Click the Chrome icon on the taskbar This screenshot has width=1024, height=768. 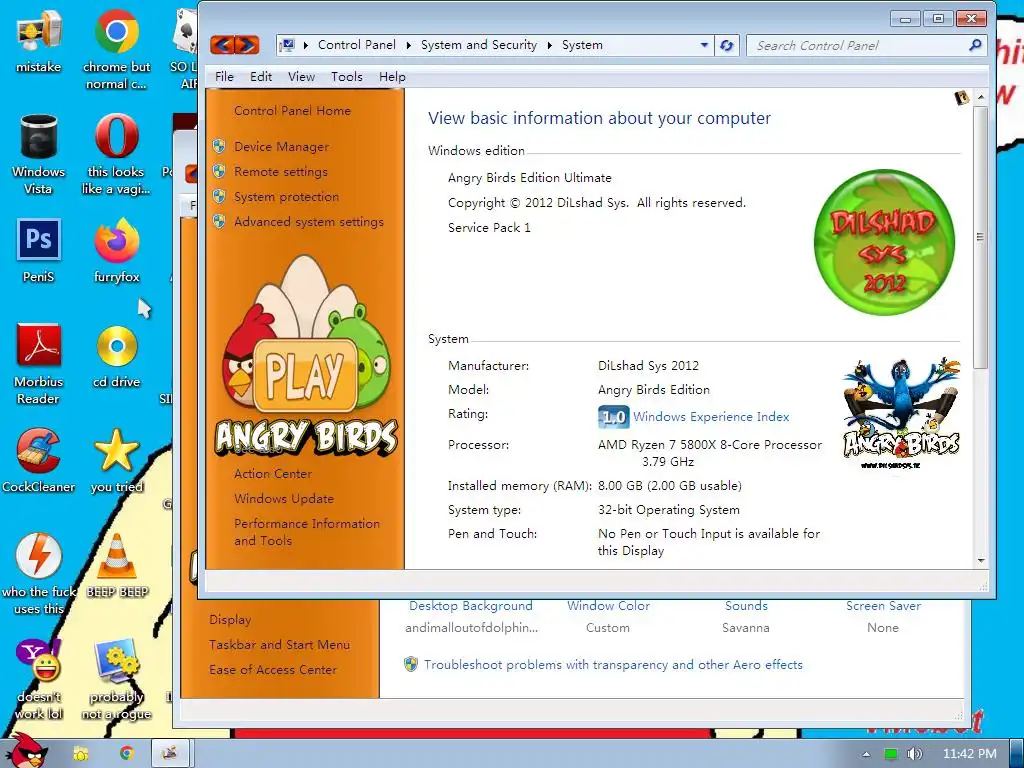(x=126, y=754)
